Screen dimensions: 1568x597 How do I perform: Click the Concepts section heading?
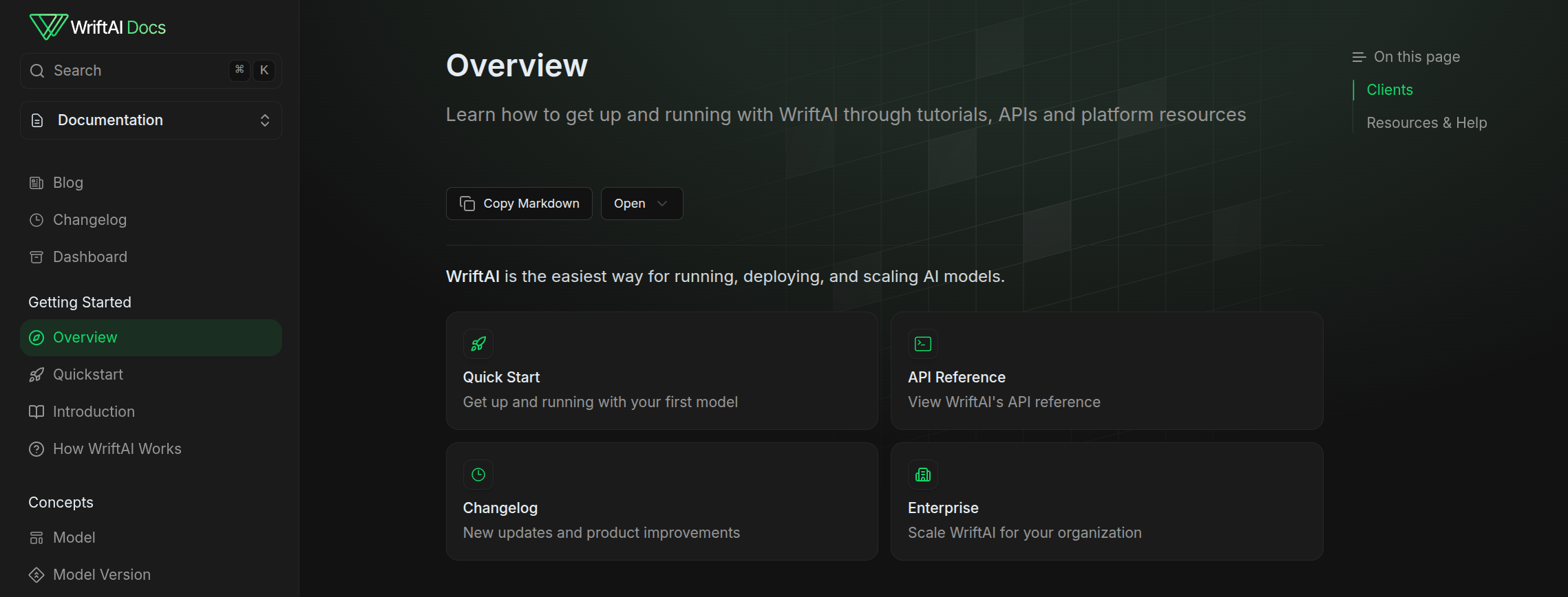[61, 503]
